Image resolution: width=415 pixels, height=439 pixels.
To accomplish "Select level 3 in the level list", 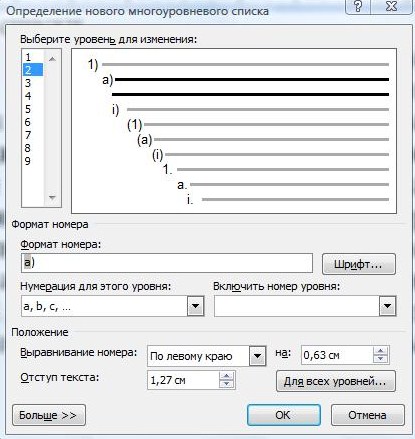I will [33, 83].
